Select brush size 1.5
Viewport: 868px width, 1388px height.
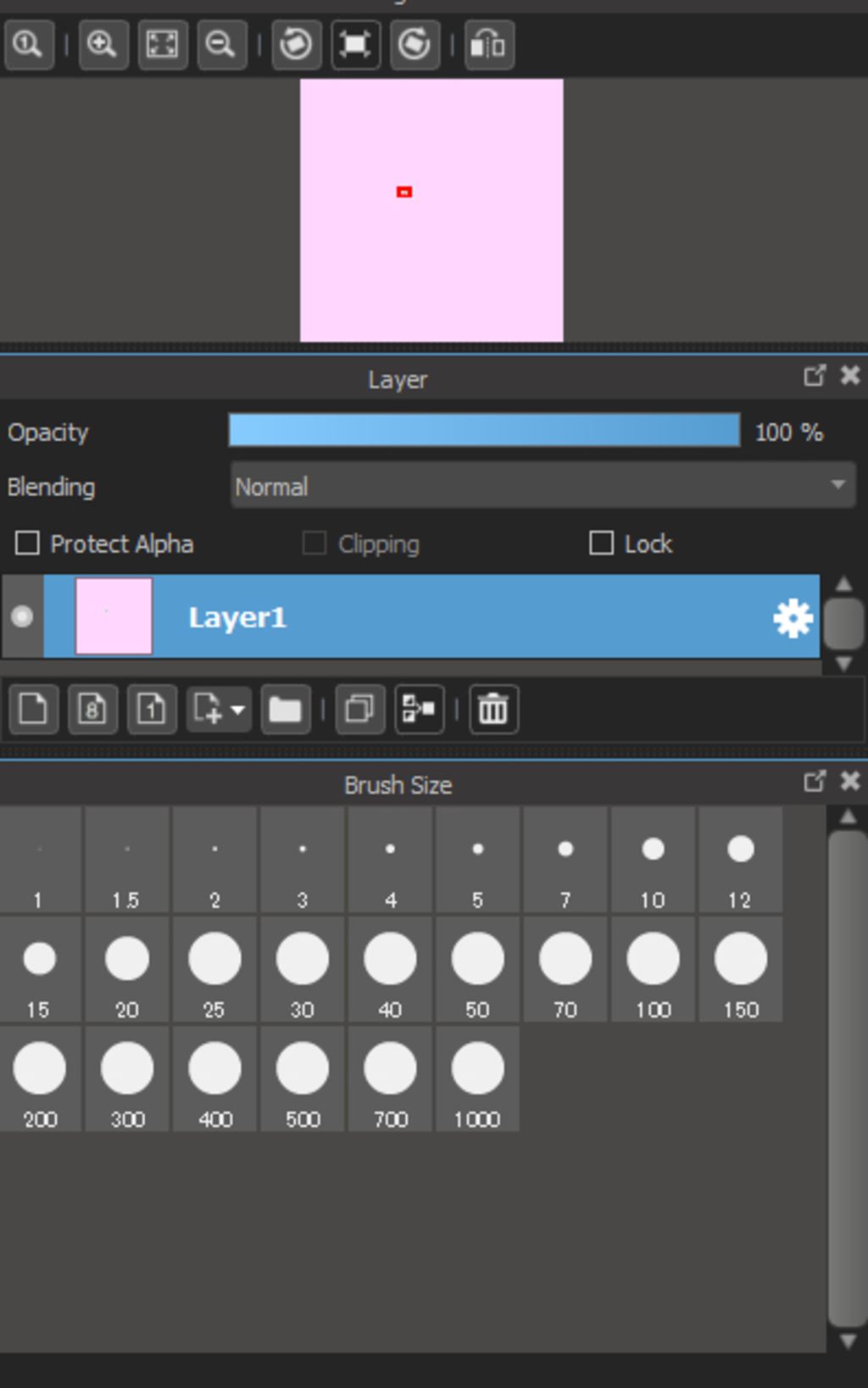(x=127, y=860)
